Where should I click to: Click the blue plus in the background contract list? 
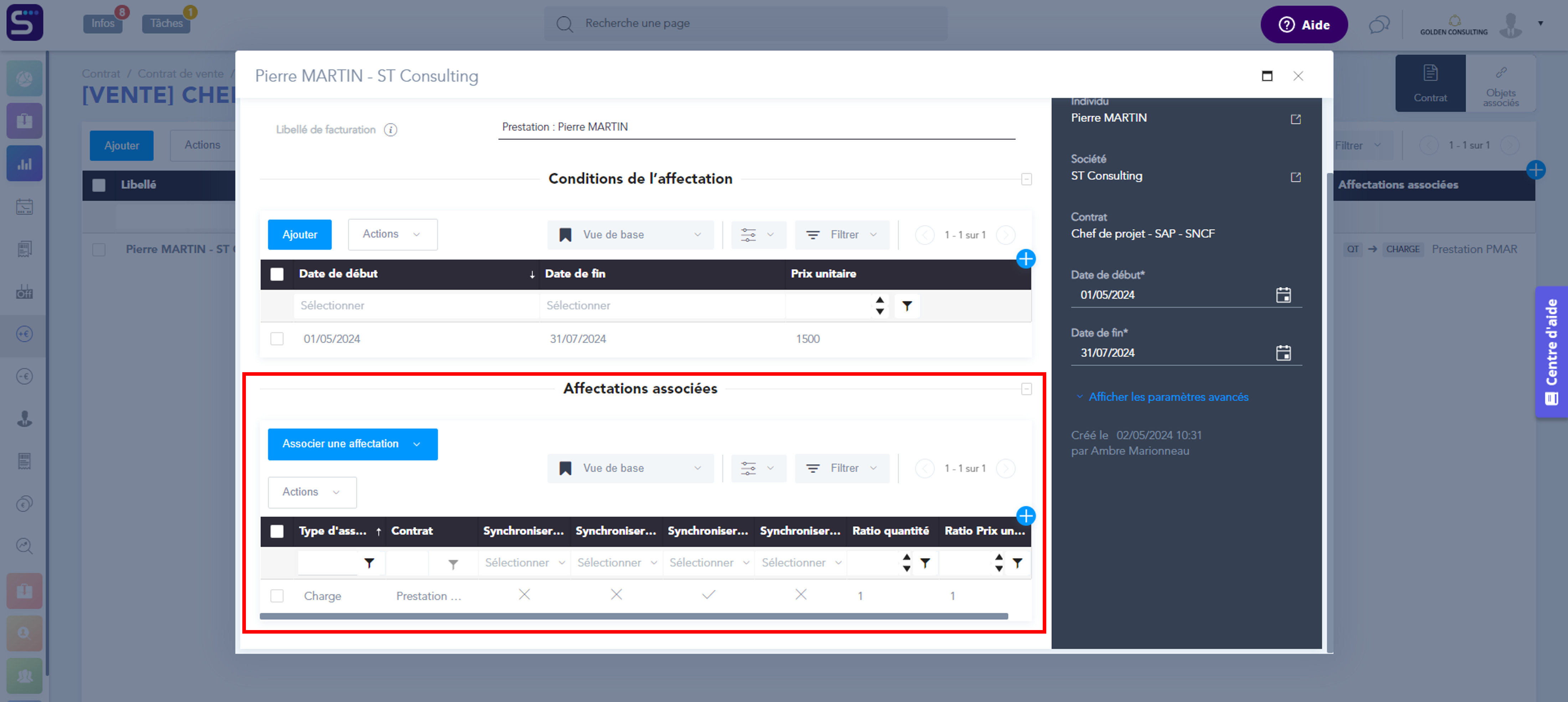(1536, 170)
